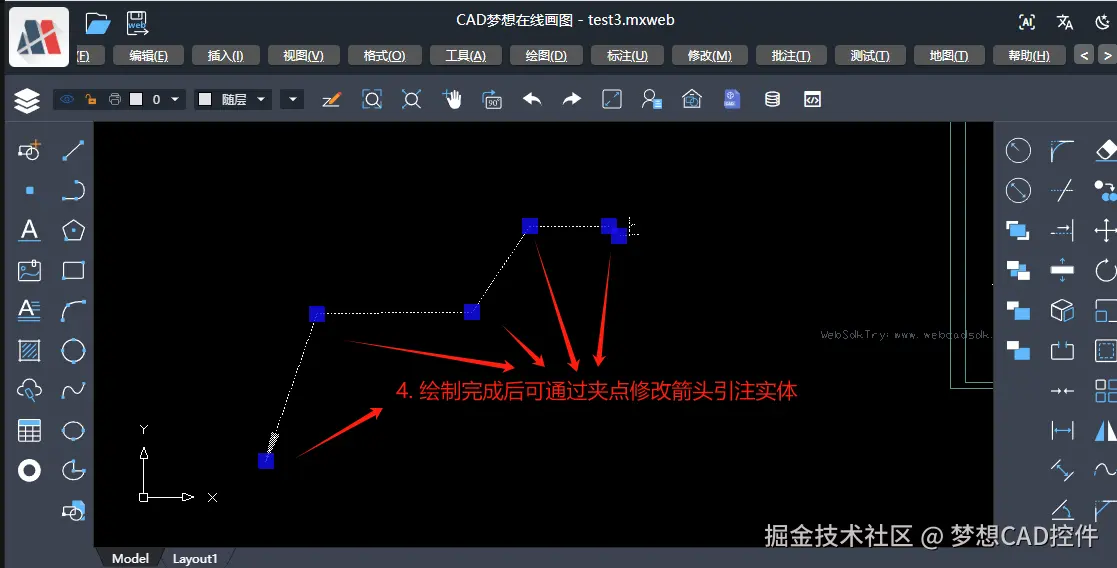Click the white layer 0 color swatch
This screenshot has height=568, width=1117.
[x=136, y=99]
